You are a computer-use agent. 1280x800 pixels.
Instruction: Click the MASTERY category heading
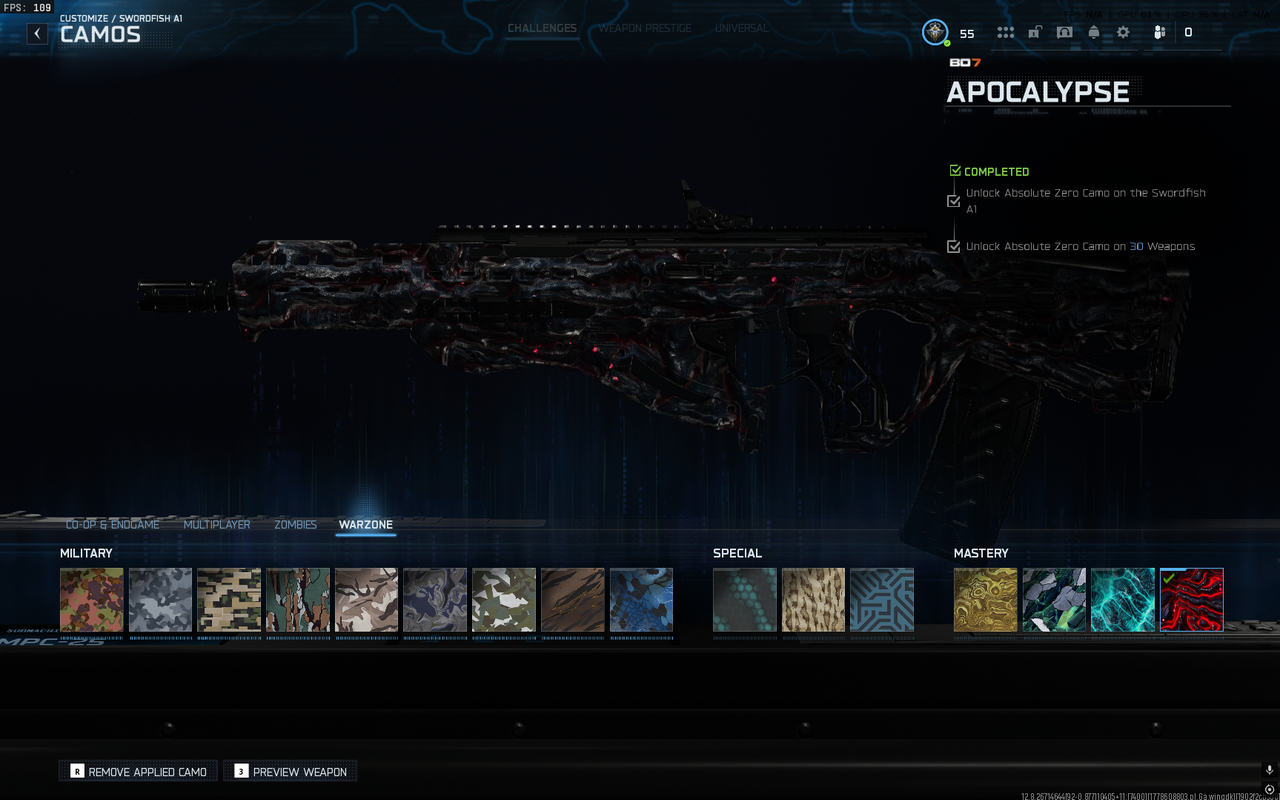pyautogui.click(x=981, y=553)
